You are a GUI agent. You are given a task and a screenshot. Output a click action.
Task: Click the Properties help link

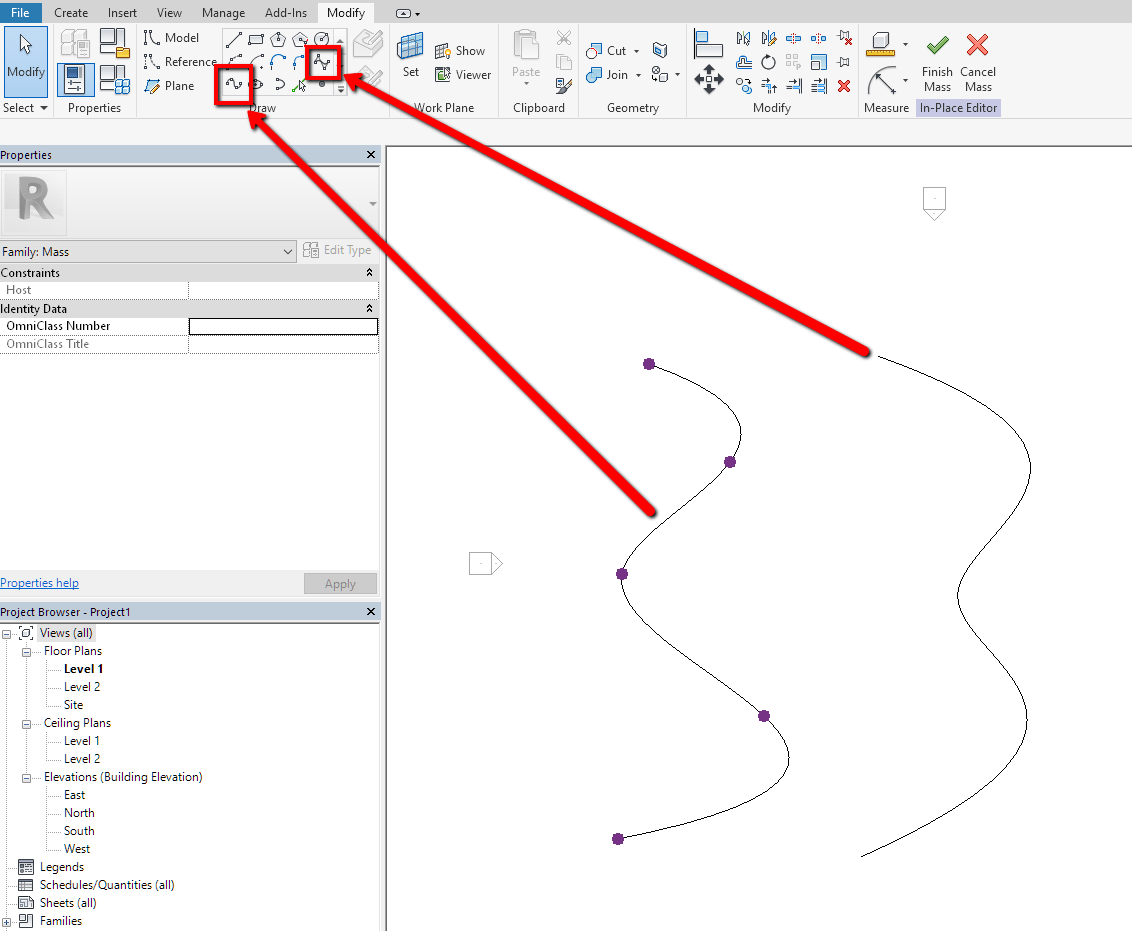(x=39, y=582)
